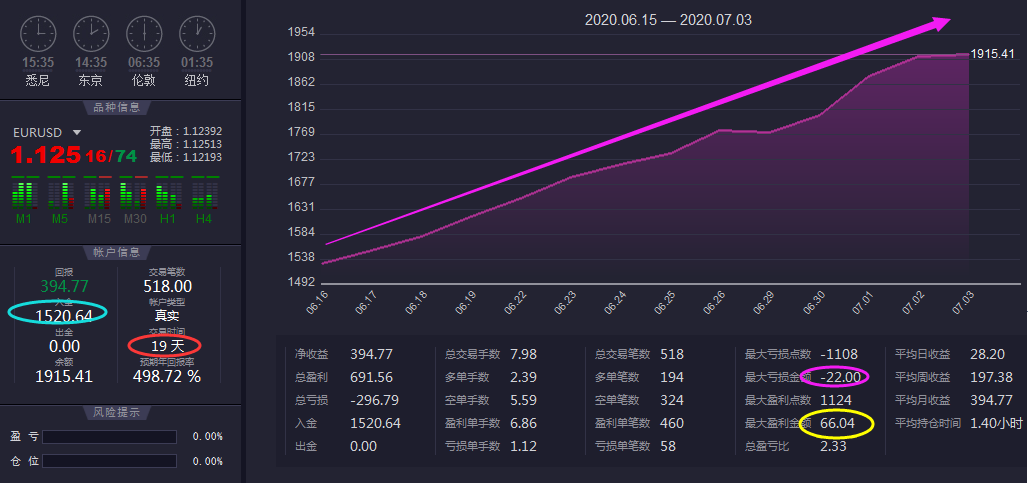Select the M30 timeframe indicator bars
The width and height of the screenshot is (1028, 483).
134,193
